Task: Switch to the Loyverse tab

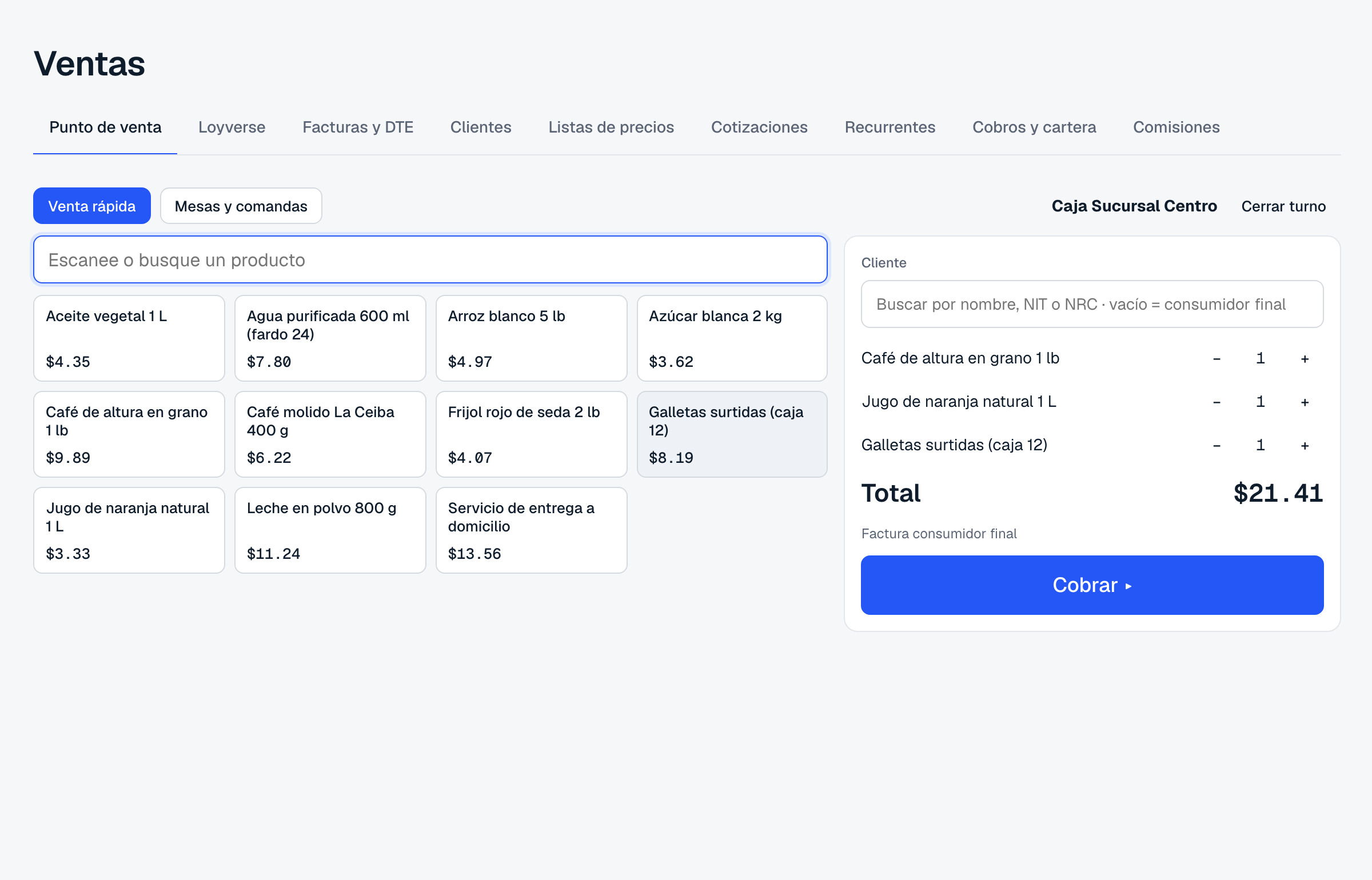Action: (x=232, y=127)
